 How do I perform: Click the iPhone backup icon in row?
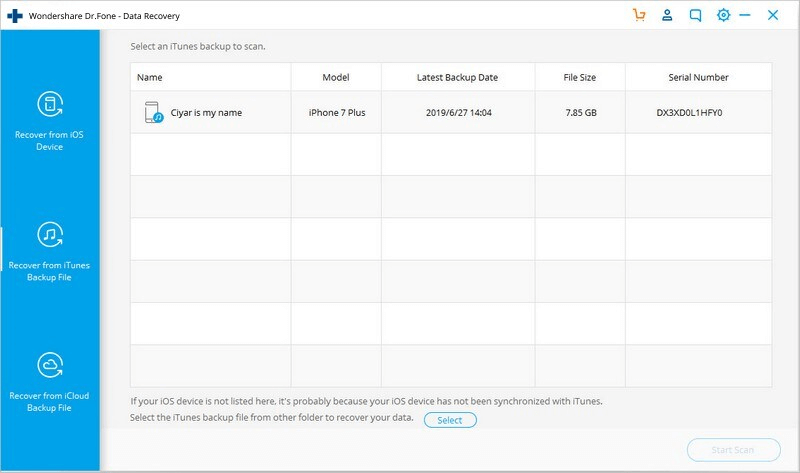(x=154, y=113)
